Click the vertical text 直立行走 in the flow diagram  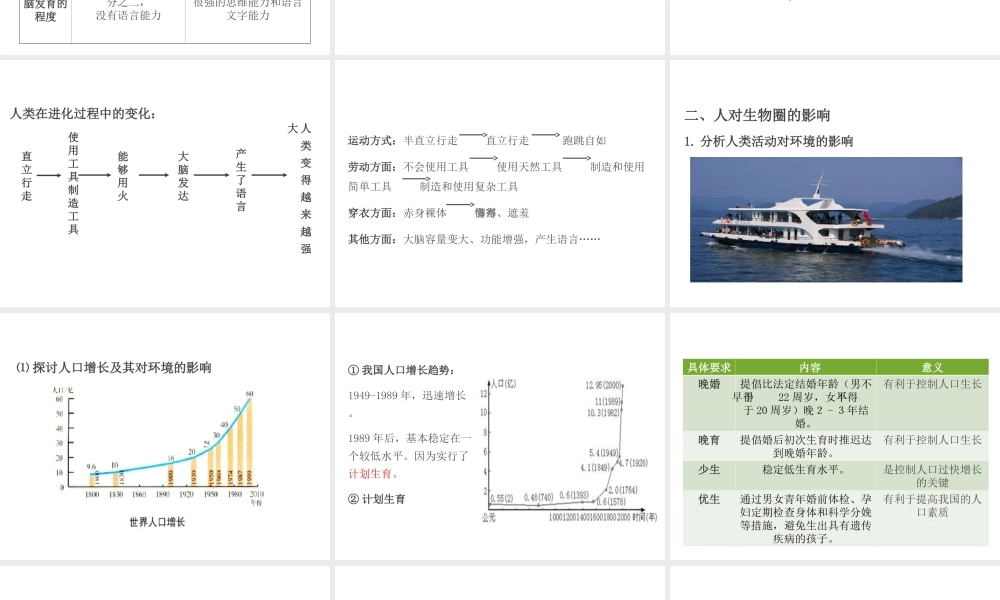26,175
